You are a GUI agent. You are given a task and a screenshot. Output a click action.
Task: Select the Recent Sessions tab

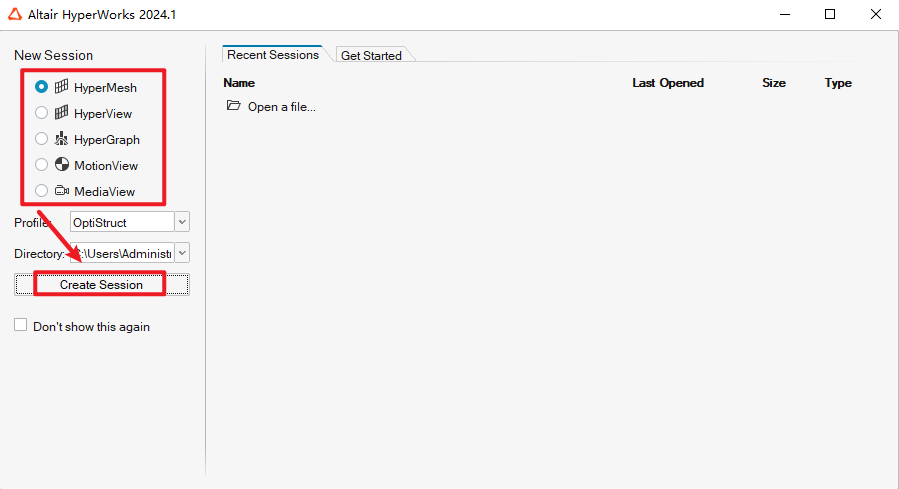point(272,55)
